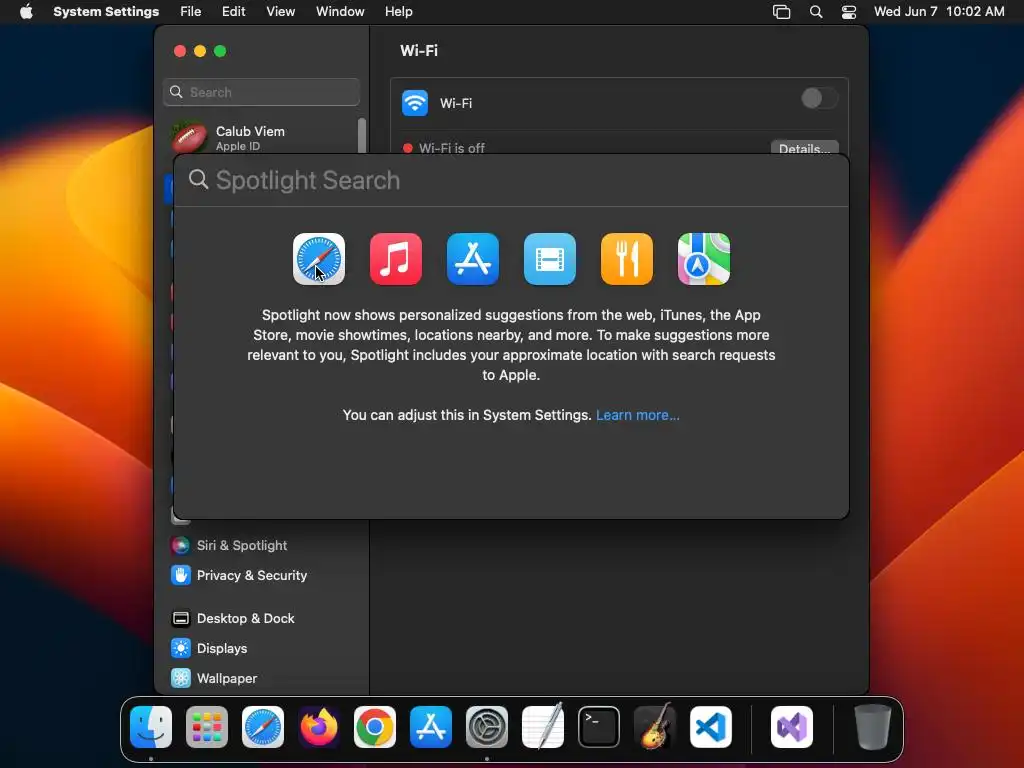Viewport: 1024px width, 768px height.
Task: Click the sidebar scrollbar in System Settings
Action: [361, 135]
